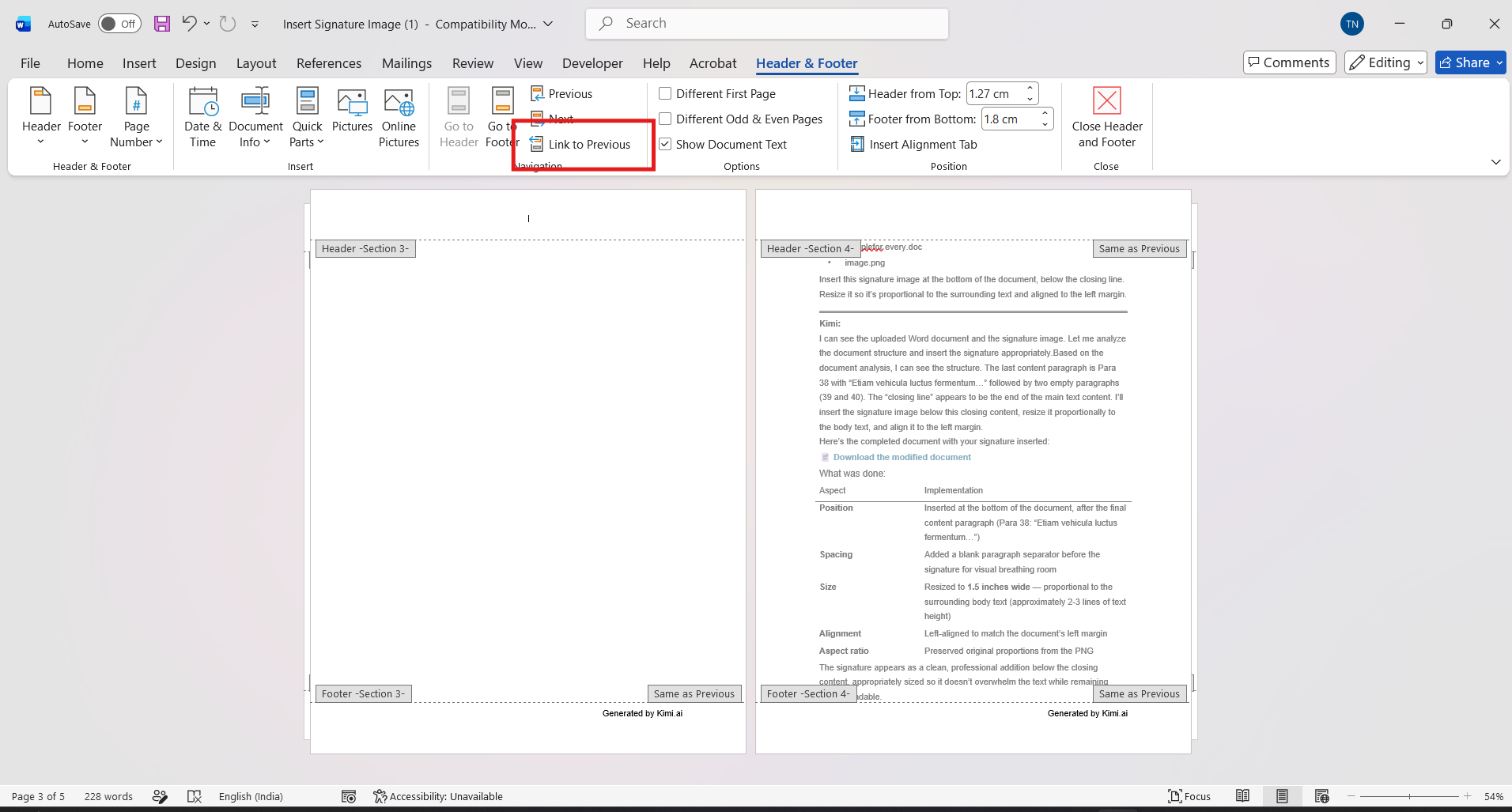Go to Footer navigation button
1512x812 pixels.
[x=502, y=117]
